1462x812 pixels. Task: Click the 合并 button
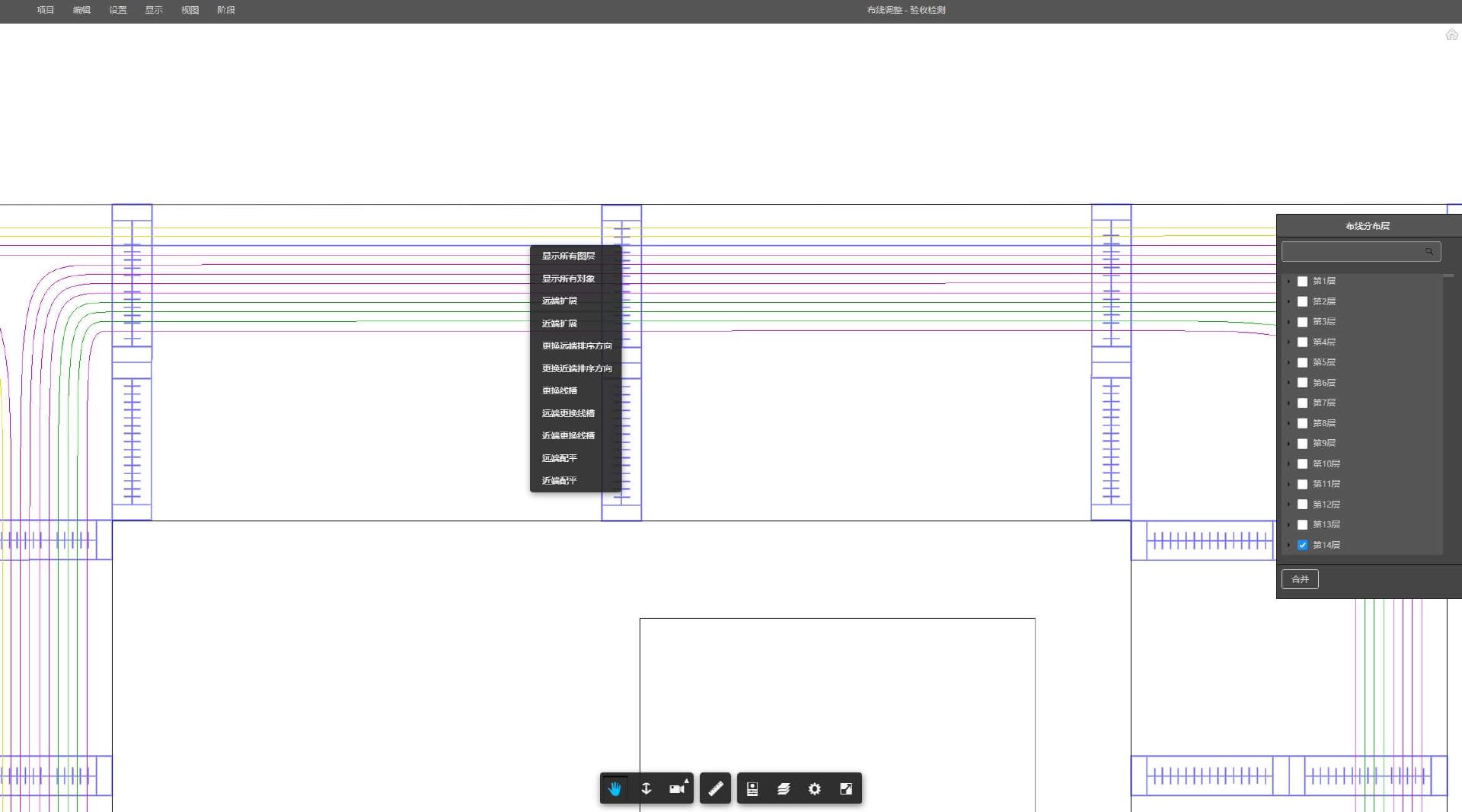coord(1300,579)
